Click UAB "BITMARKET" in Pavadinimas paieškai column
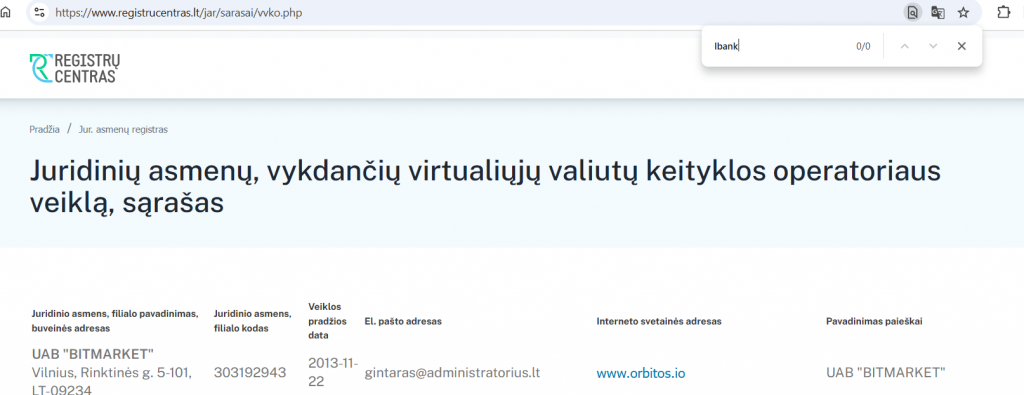The width and height of the screenshot is (1024, 395). pyautogui.click(x=886, y=373)
